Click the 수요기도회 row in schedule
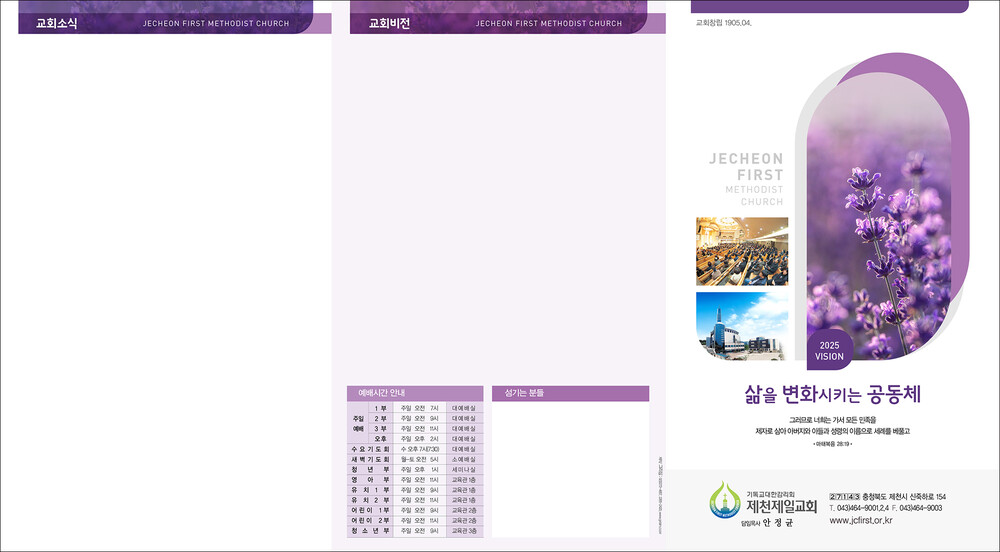 pyautogui.click(x=369, y=449)
